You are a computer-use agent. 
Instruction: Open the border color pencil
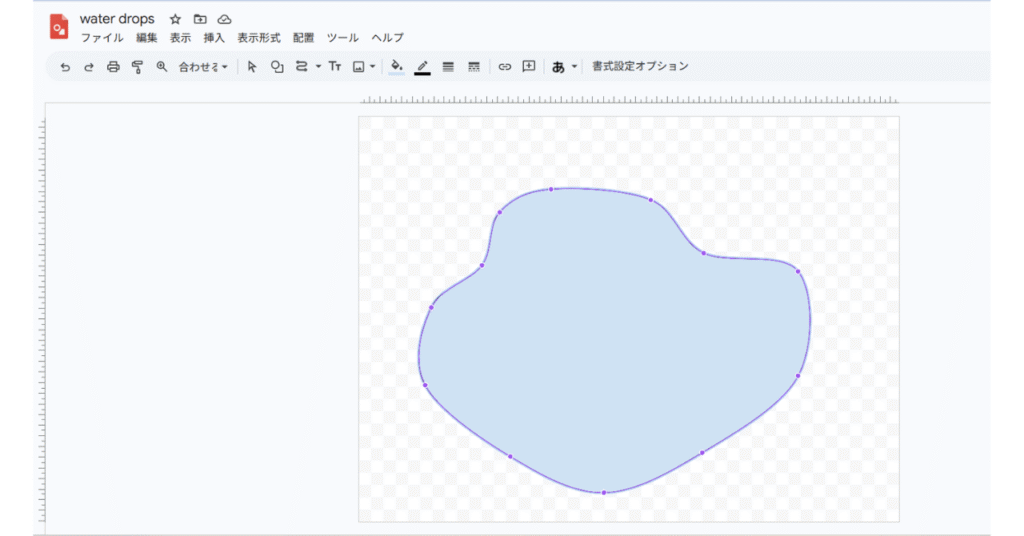point(423,67)
